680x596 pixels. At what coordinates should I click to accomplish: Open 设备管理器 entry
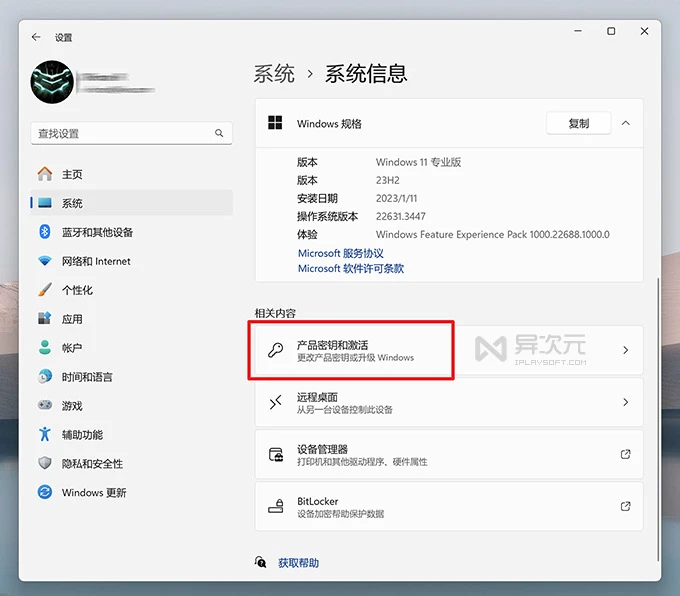click(449, 454)
